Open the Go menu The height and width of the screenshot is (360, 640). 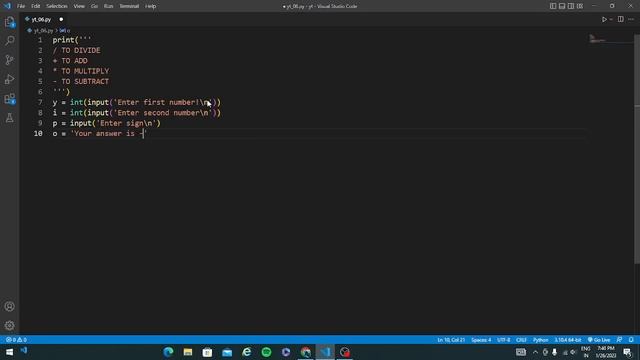(x=94, y=6)
